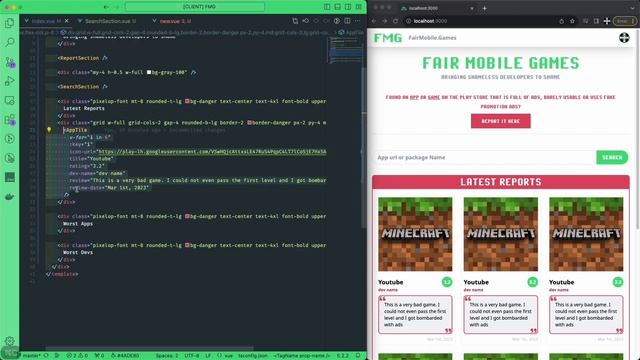
Task: Click bg-gray-100 color swatch in code
Action: pos(149,72)
